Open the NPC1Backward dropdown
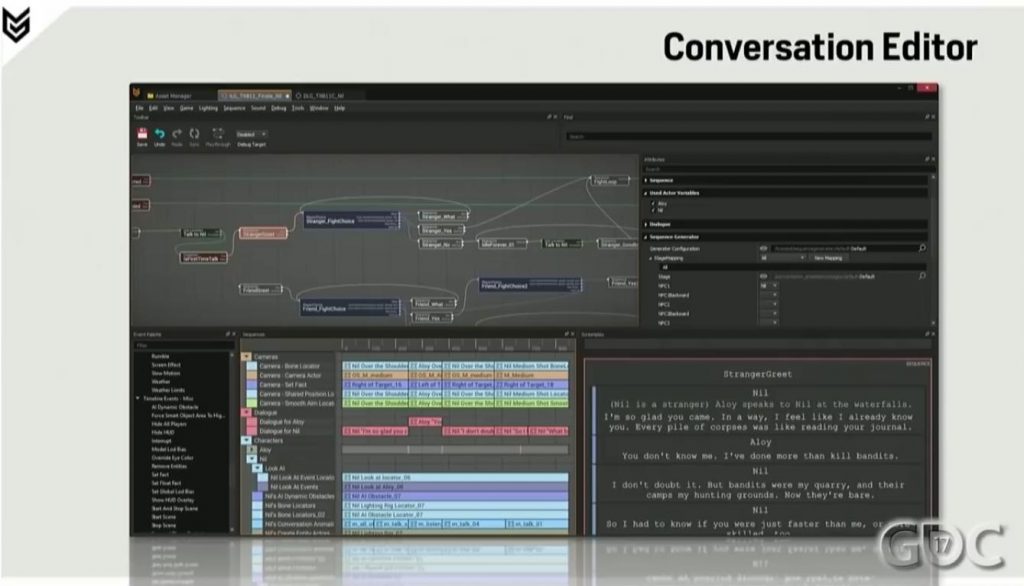 click(x=768, y=295)
